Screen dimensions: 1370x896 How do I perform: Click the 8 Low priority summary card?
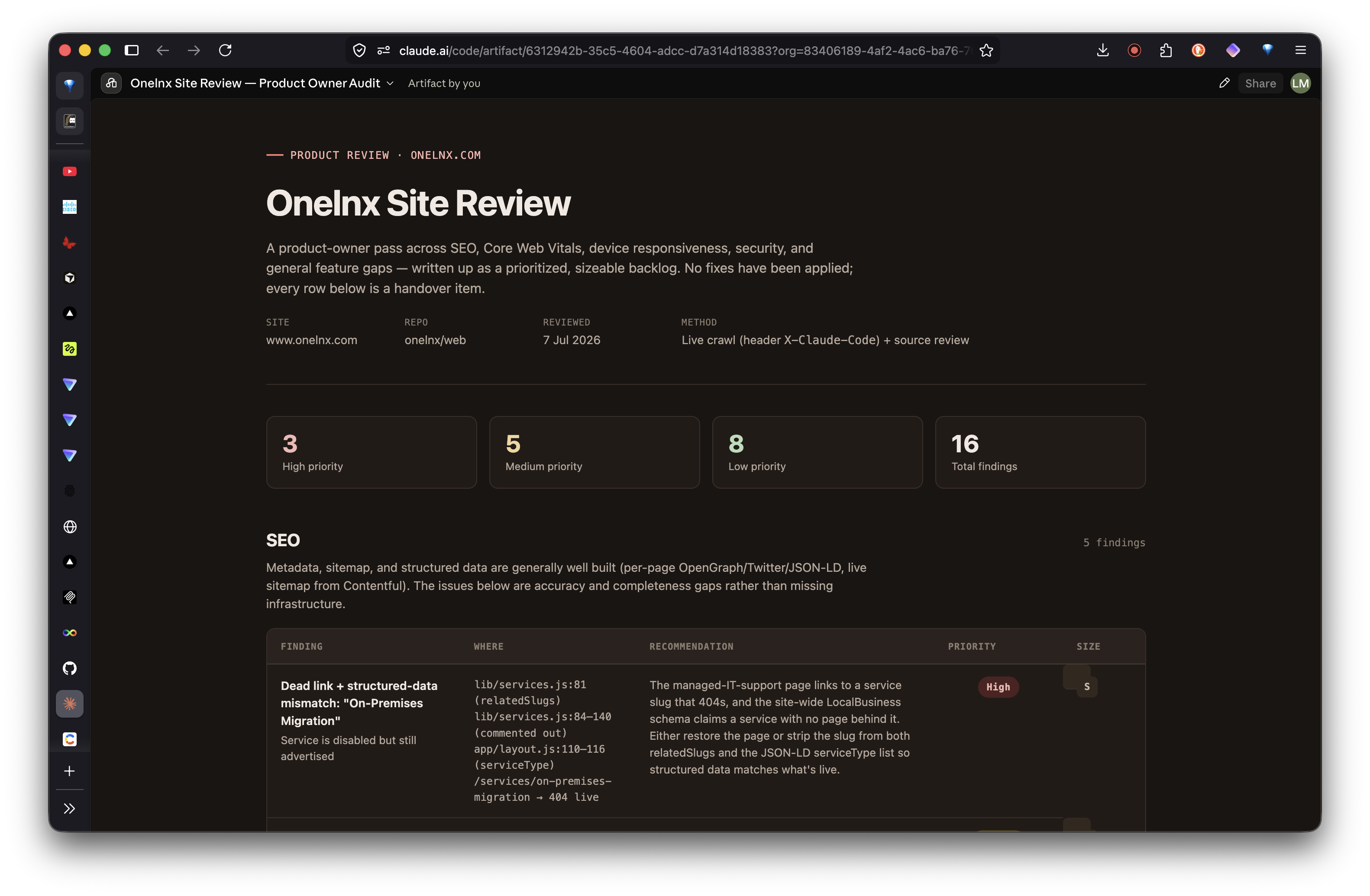tap(817, 452)
